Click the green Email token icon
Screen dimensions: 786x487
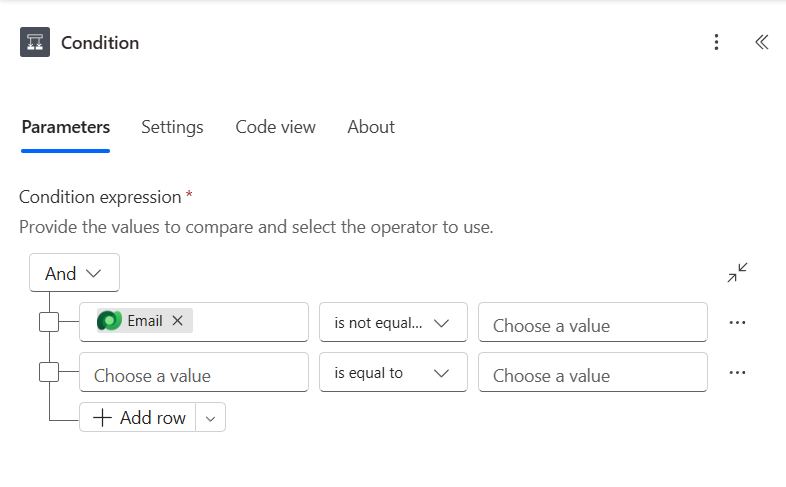tap(109, 321)
